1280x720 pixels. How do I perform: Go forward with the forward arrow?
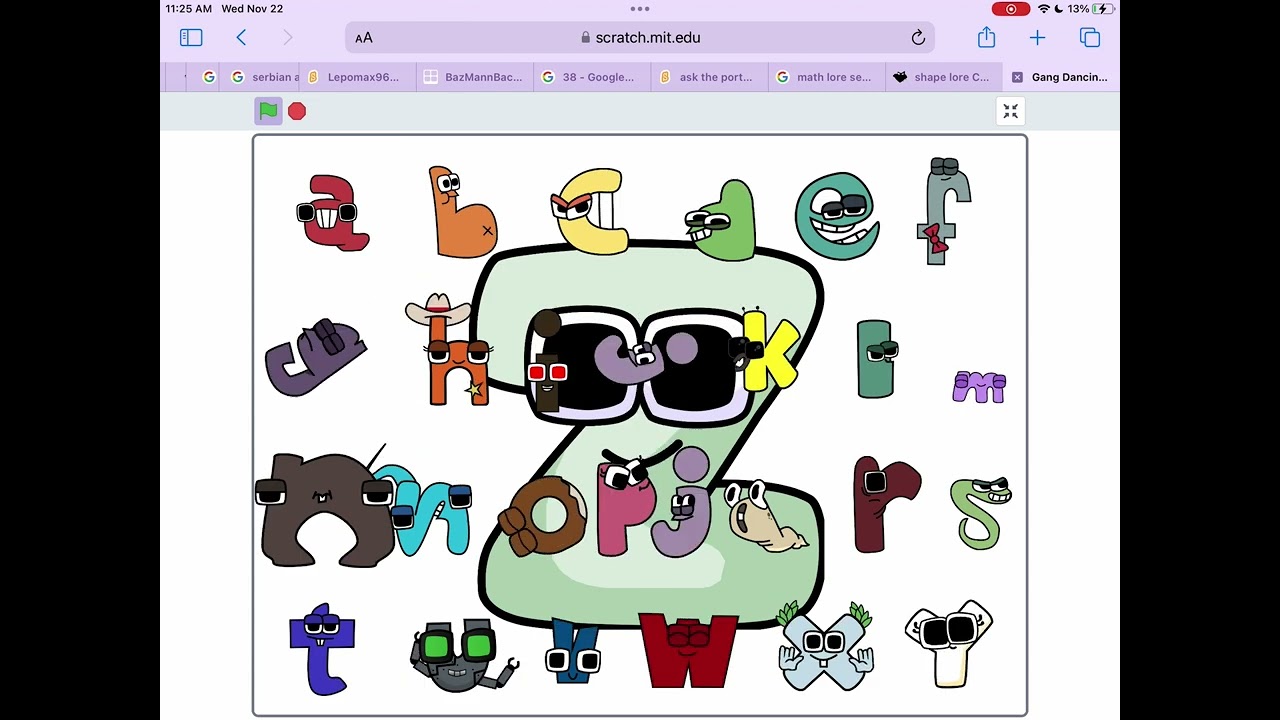coord(288,37)
